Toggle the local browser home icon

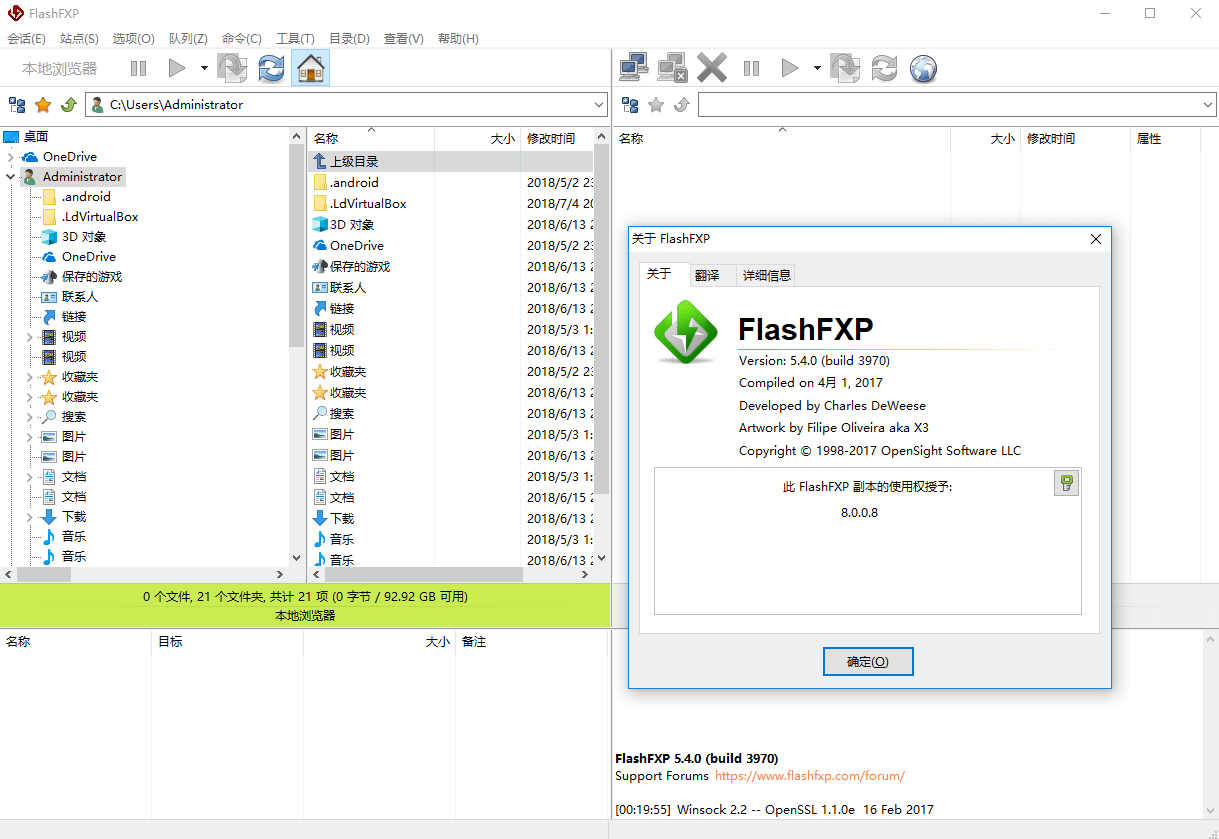pyautogui.click(x=311, y=68)
